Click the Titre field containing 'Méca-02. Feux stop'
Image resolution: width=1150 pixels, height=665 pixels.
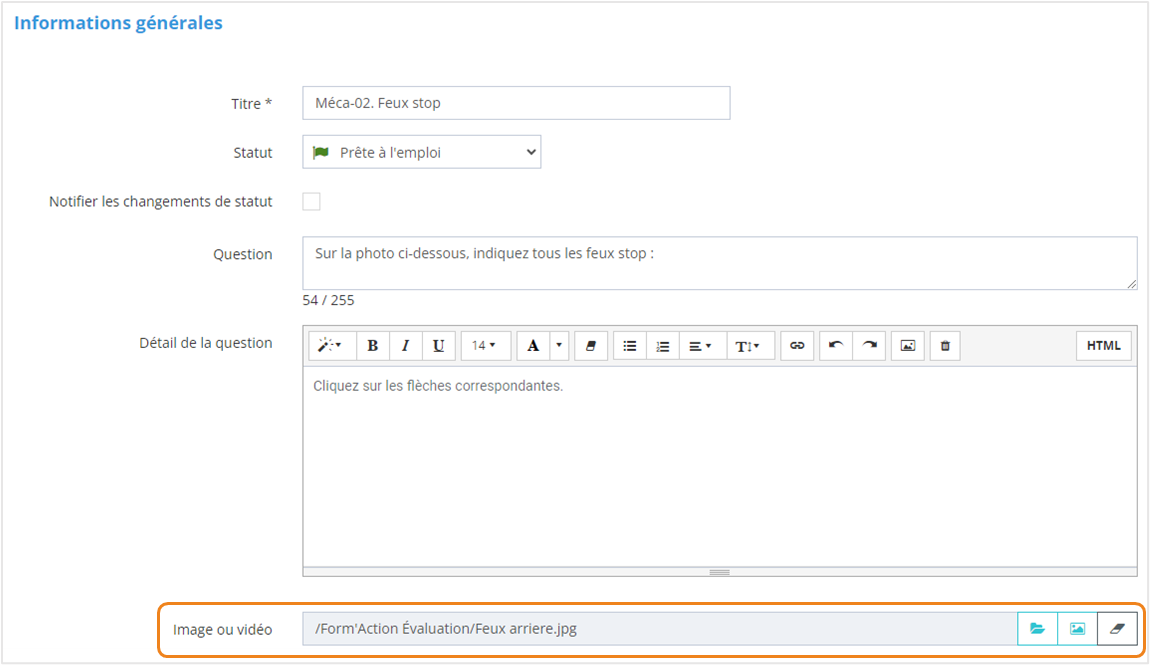tap(516, 103)
